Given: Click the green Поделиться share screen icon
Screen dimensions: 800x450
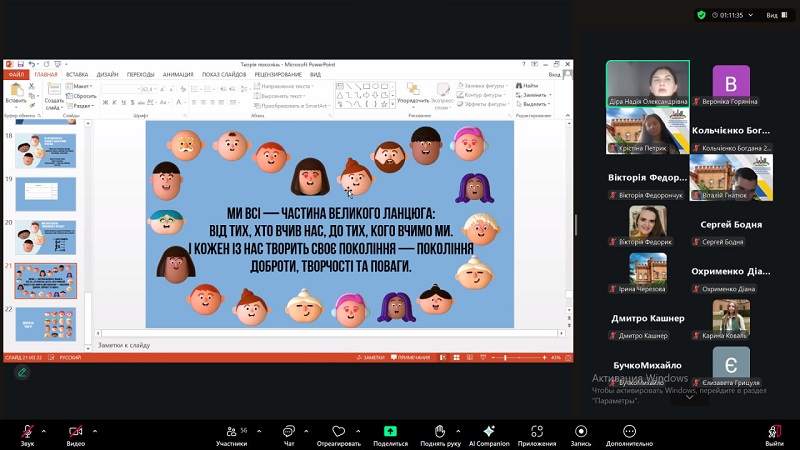Looking at the screenshot, I should pyautogui.click(x=390, y=431).
